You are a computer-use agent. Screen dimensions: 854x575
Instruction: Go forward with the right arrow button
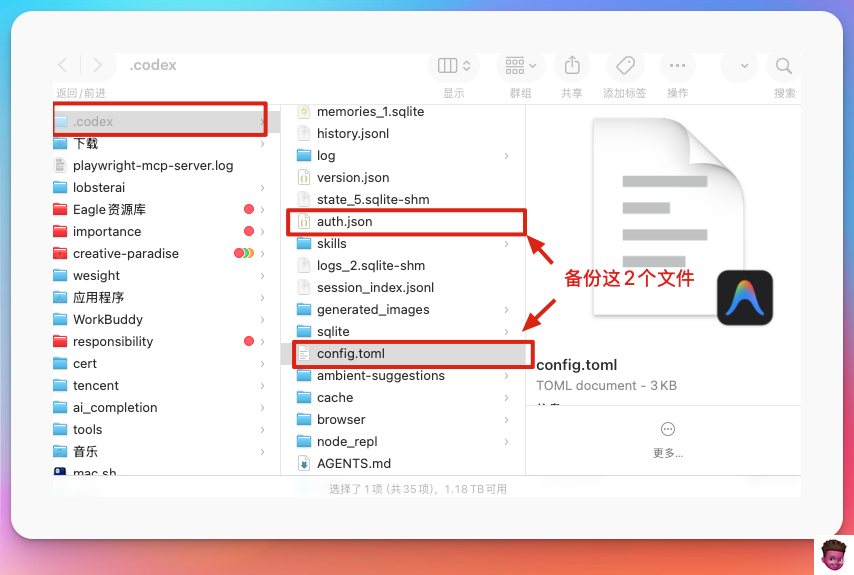[x=98, y=66]
